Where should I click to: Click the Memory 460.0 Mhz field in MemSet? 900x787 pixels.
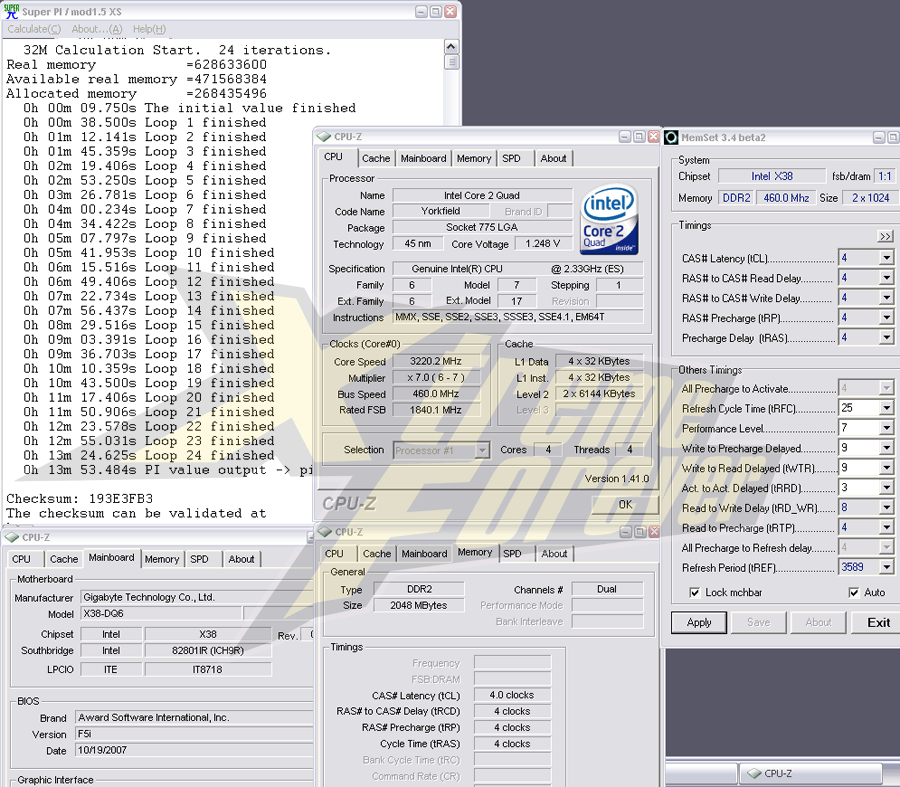pos(786,198)
